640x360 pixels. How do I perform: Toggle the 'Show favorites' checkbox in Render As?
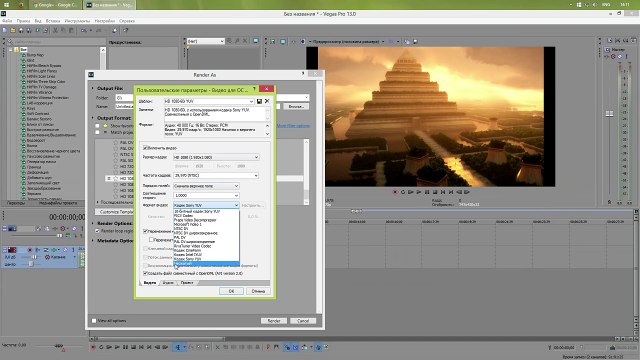point(97,126)
